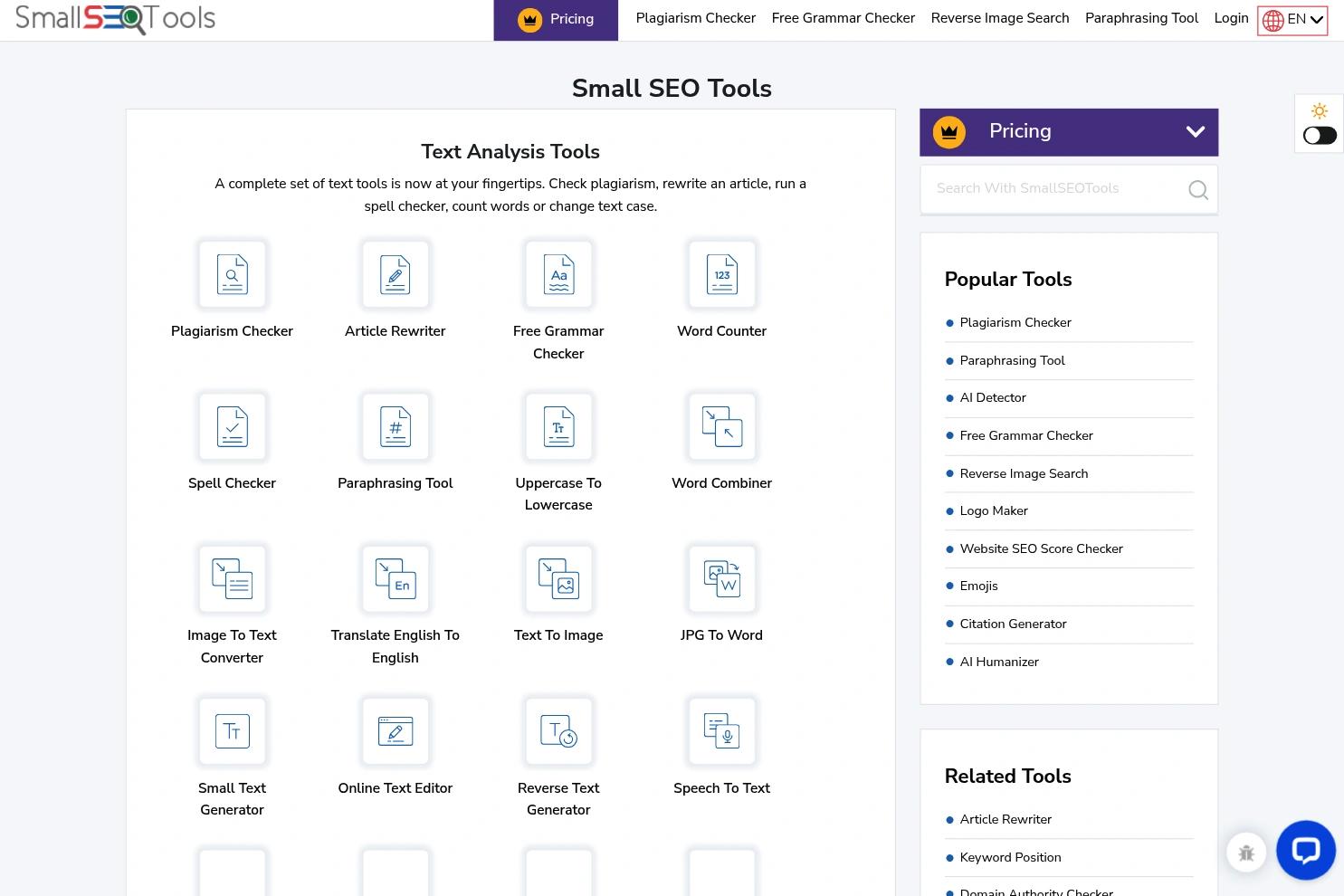1344x896 pixels.
Task: Click the SmallSEOTools logo
Action: 115,18
